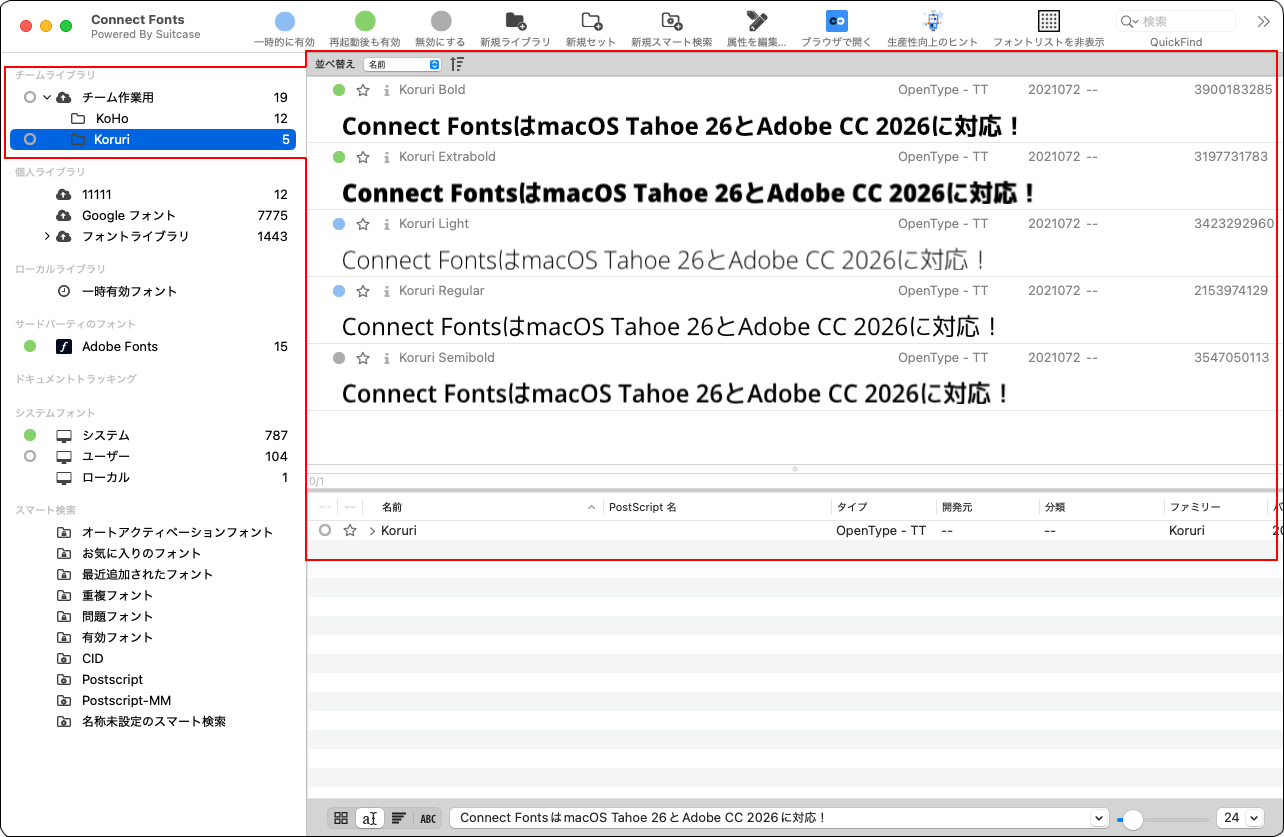The width and height of the screenshot is (1284, 837).
Task: Sort by 分類 column header
Action: pyautogui.click(x=1100, y=508)
